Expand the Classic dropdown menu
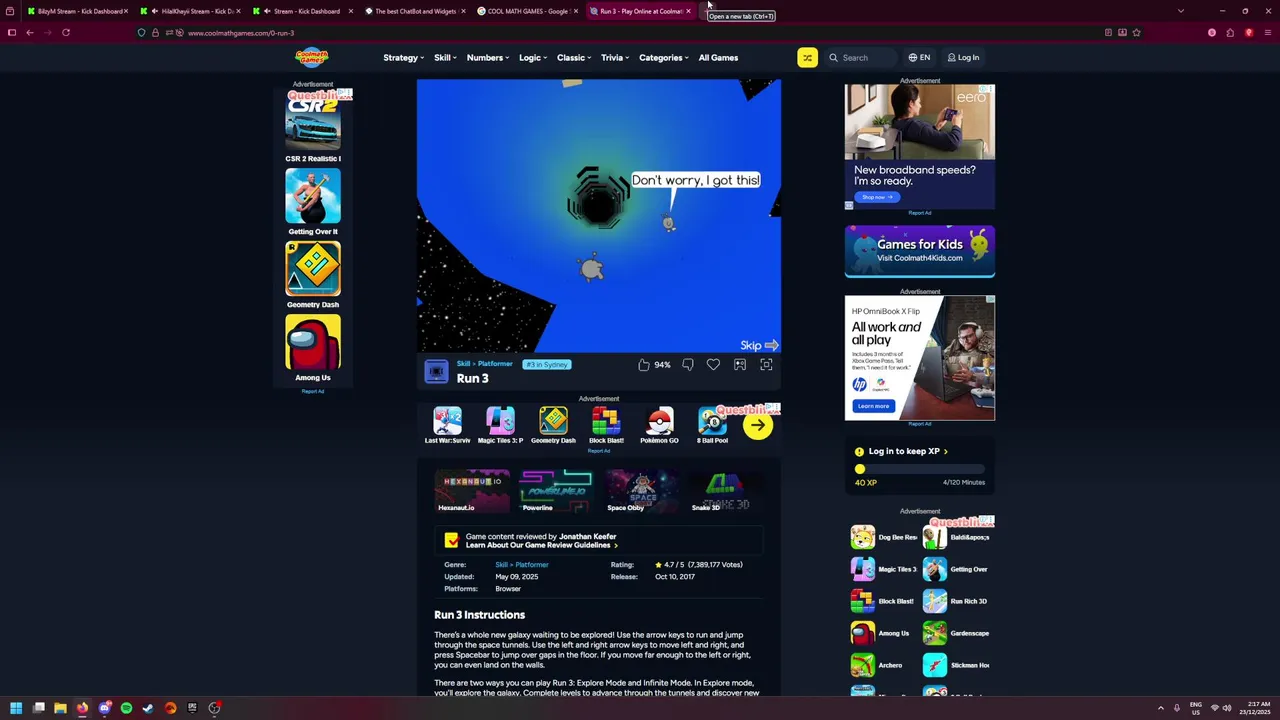The width and height of the screenshot is (1280, 720). (x=574, y=58)
